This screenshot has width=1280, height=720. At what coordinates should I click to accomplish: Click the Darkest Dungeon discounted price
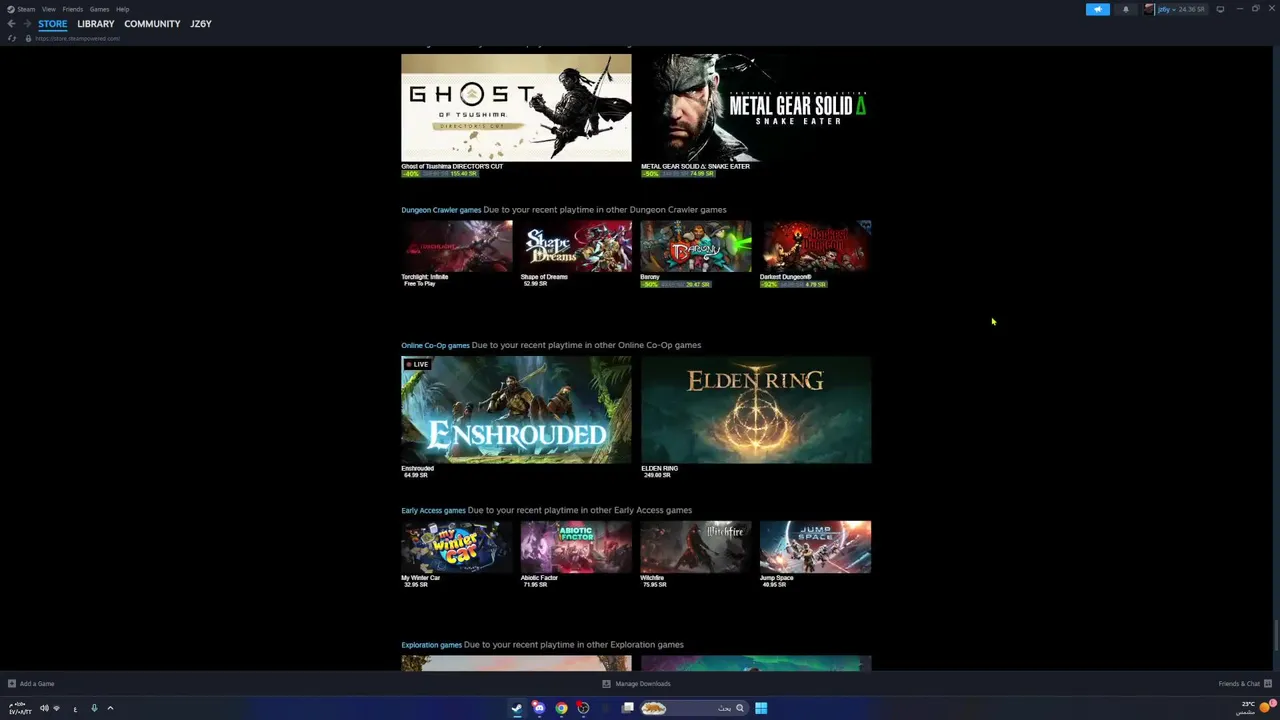[816, 284]
